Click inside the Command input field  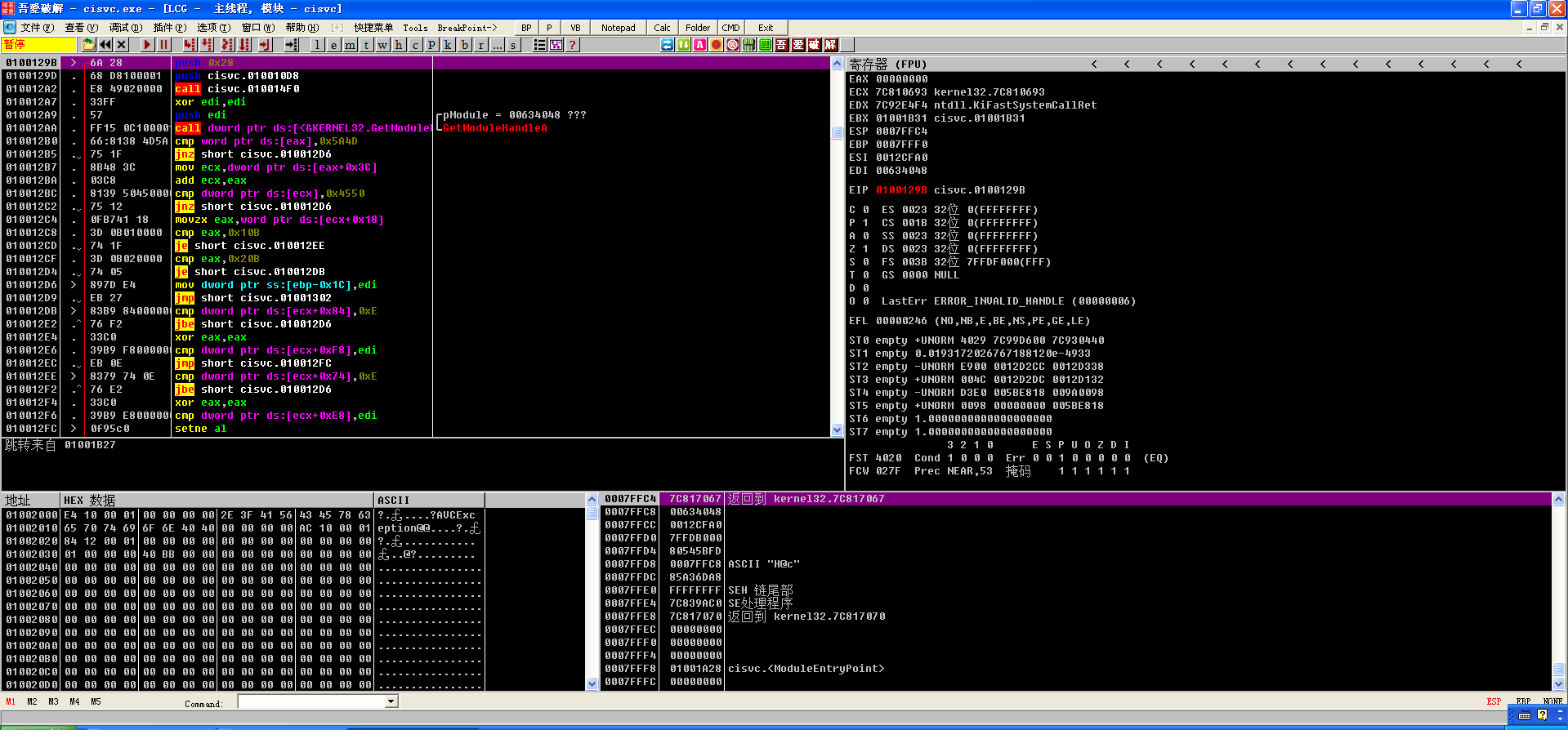tap(311, 701)
